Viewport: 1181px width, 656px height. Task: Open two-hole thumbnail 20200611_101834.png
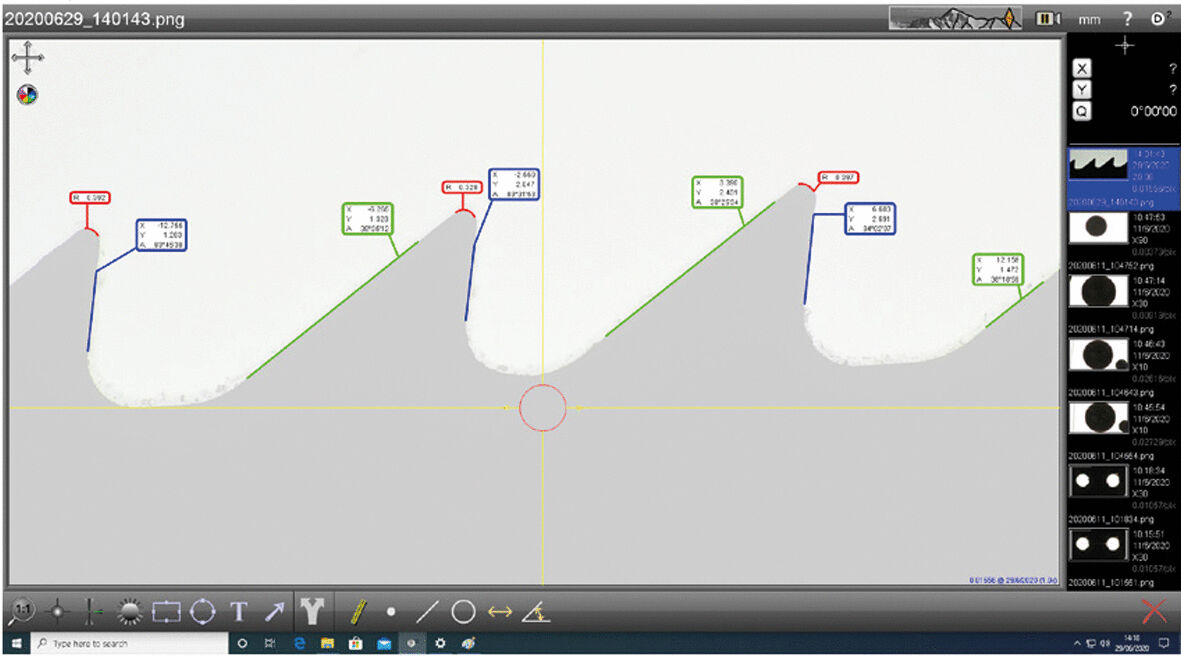(x=1097, y=481)
